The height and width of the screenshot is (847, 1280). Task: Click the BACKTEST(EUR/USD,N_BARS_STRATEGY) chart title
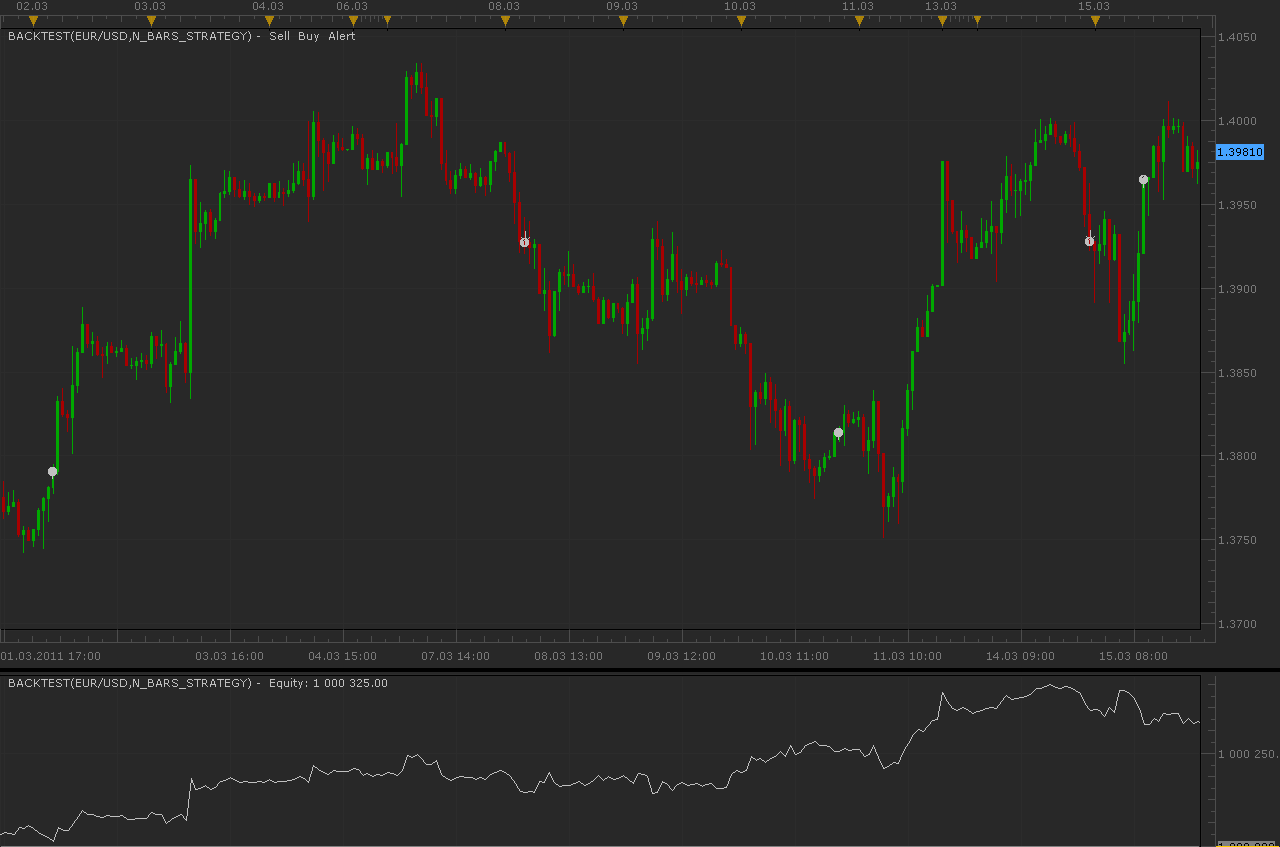[x=130, y=36]
